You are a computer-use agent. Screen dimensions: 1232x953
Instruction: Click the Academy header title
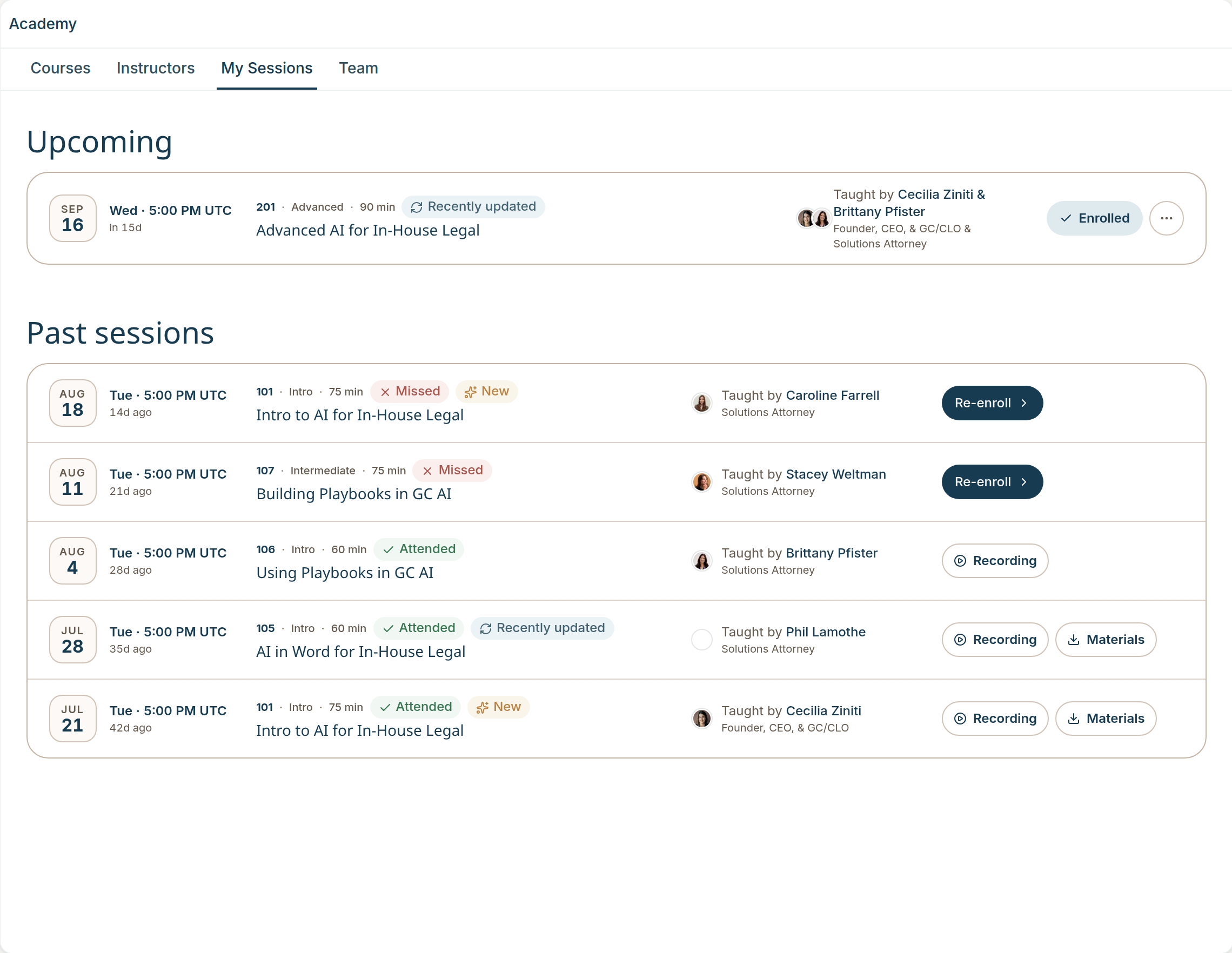pyautogui.click(x=43, y=24)
